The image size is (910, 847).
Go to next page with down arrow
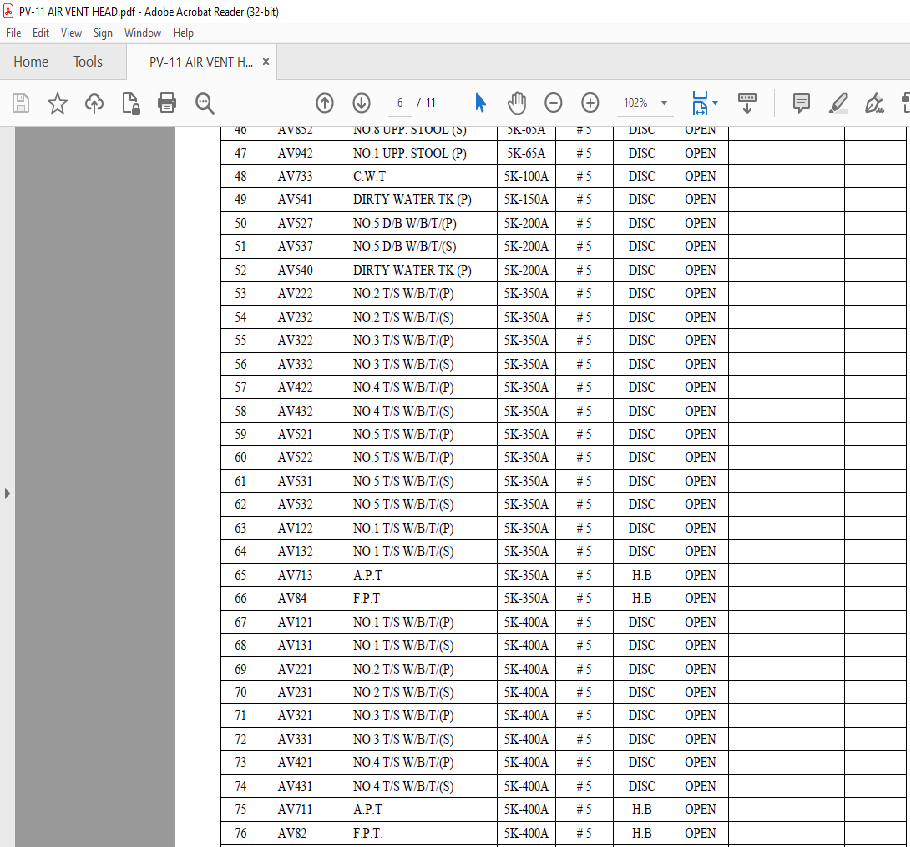pos(361,103)
